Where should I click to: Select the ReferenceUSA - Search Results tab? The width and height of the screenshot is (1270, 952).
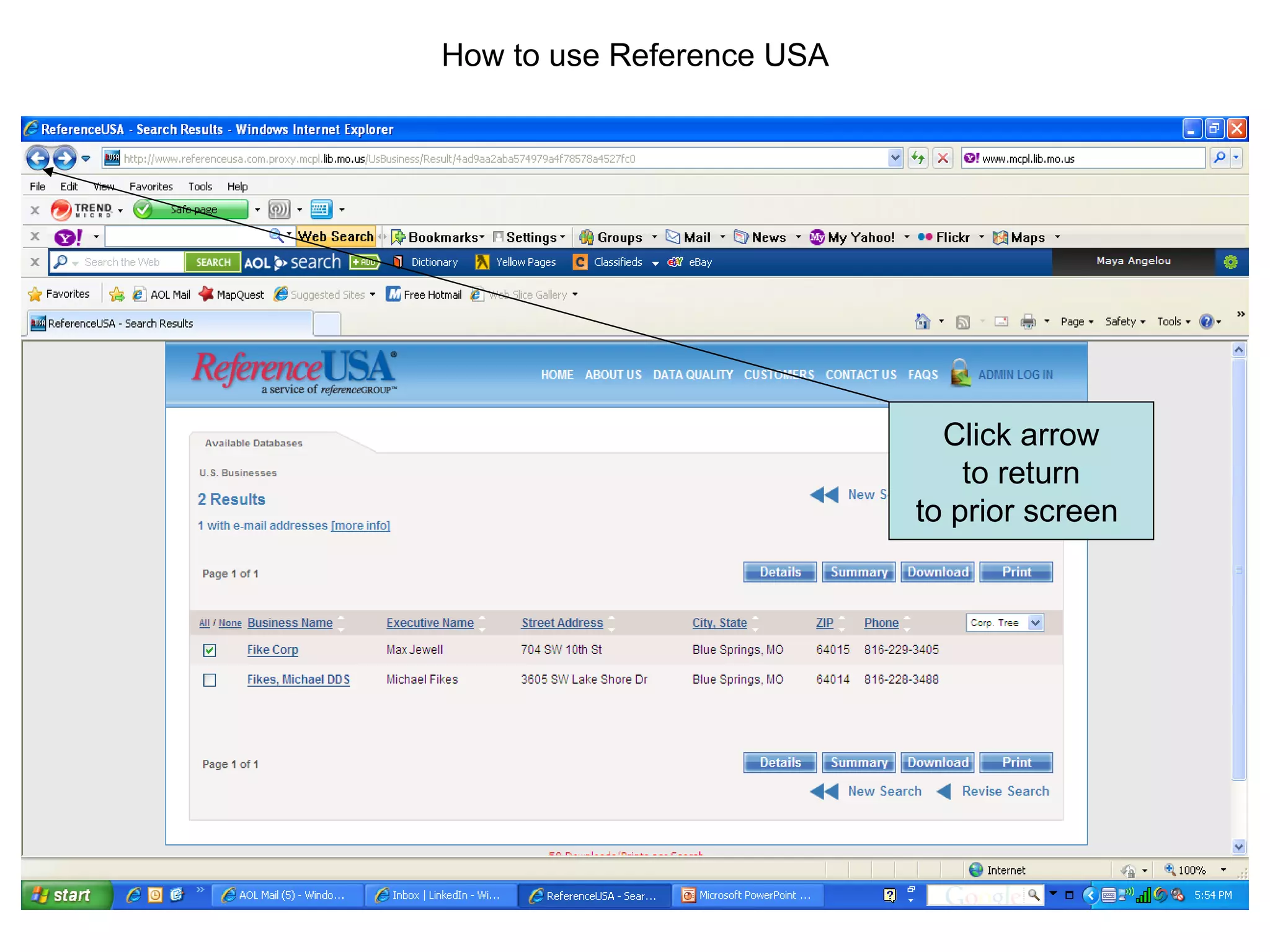(x=169, y=324)
